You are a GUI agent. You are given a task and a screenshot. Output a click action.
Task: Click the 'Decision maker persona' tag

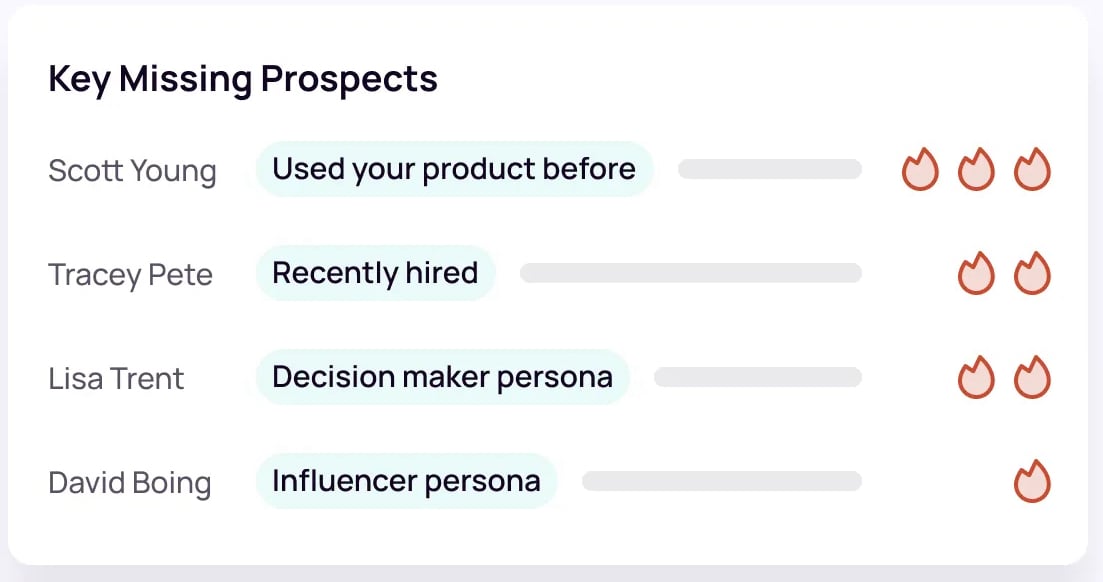442,377
